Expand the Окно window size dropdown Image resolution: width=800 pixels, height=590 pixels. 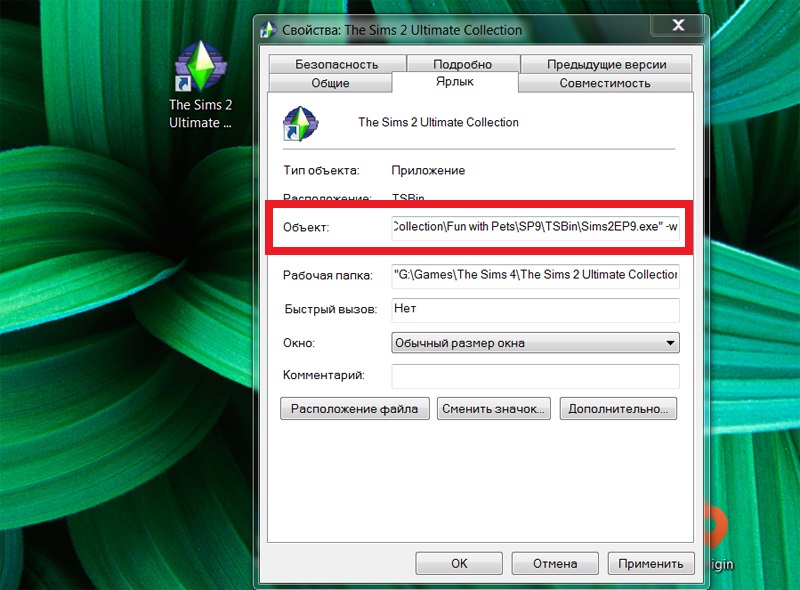tap(535, 343)
